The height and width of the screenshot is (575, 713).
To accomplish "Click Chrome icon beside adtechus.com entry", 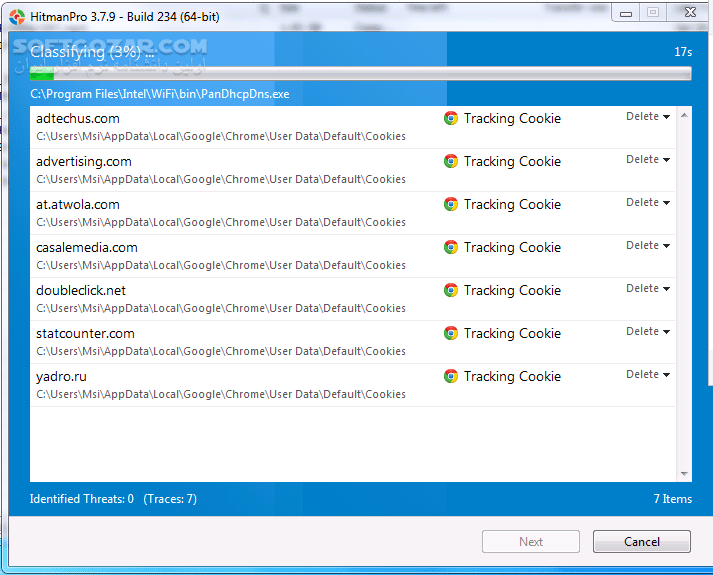I will point(451,118).
